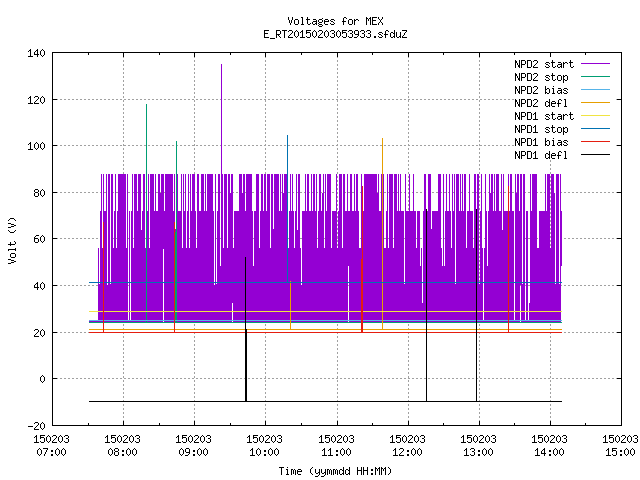Click the 150203 12:00 time tick label
The image size is (640, 480).
[x=407, y=446]
